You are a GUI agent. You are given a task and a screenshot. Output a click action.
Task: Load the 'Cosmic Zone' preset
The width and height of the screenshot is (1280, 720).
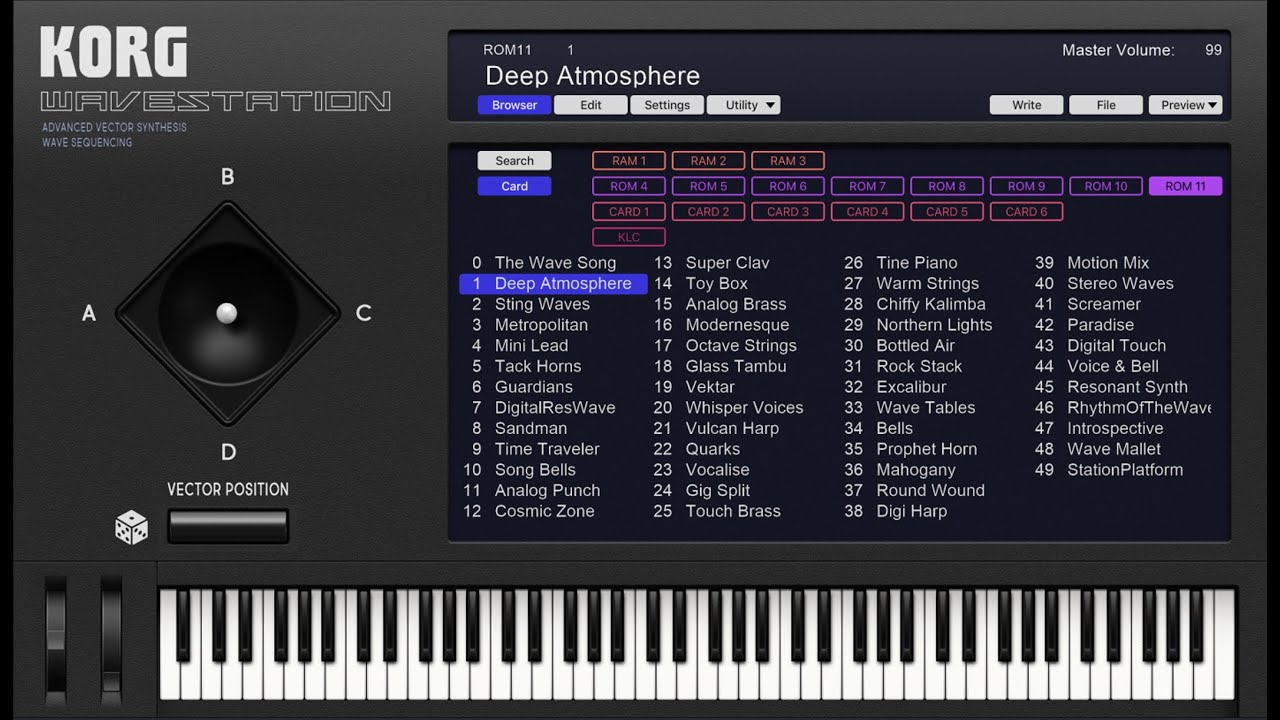[544, 511]
